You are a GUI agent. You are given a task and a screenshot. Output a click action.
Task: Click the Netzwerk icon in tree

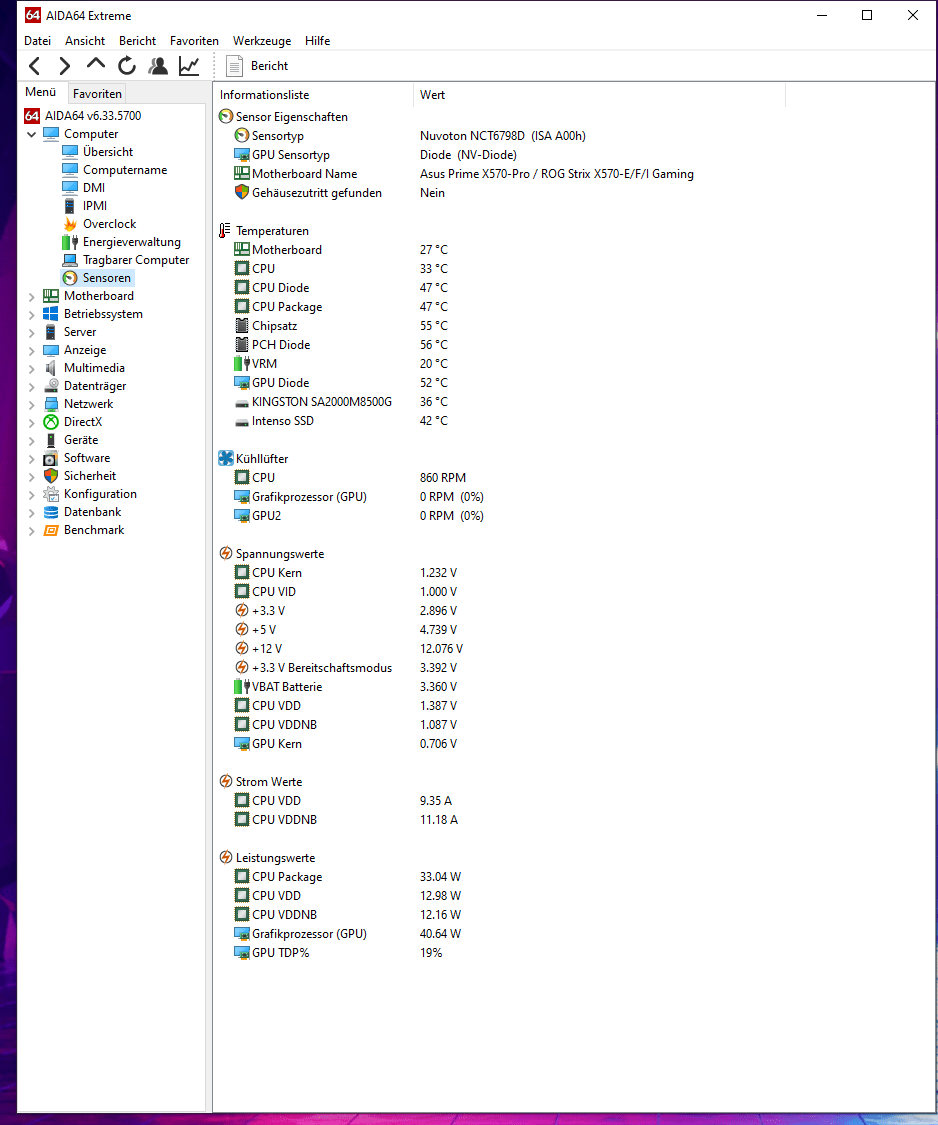[51, 403]
